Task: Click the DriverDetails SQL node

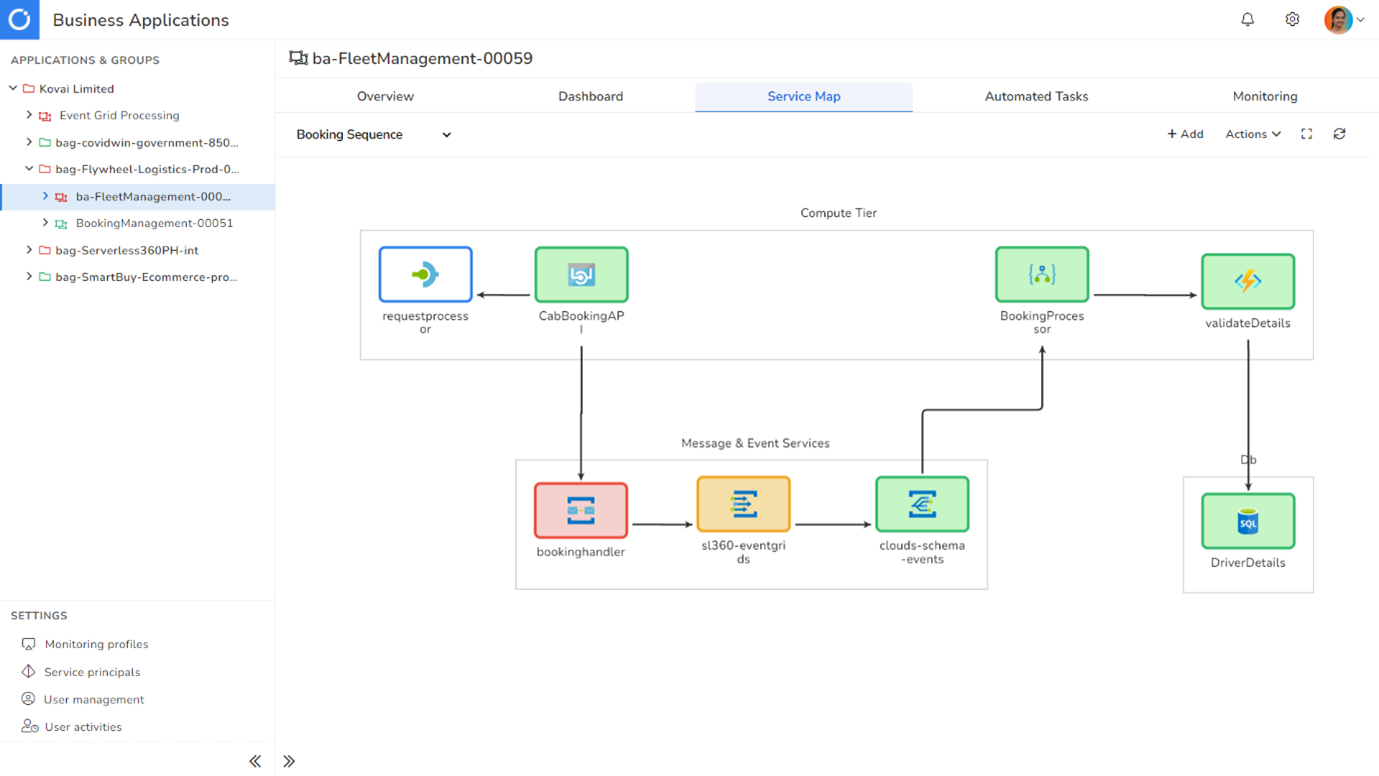Action: coord(1248,521)
